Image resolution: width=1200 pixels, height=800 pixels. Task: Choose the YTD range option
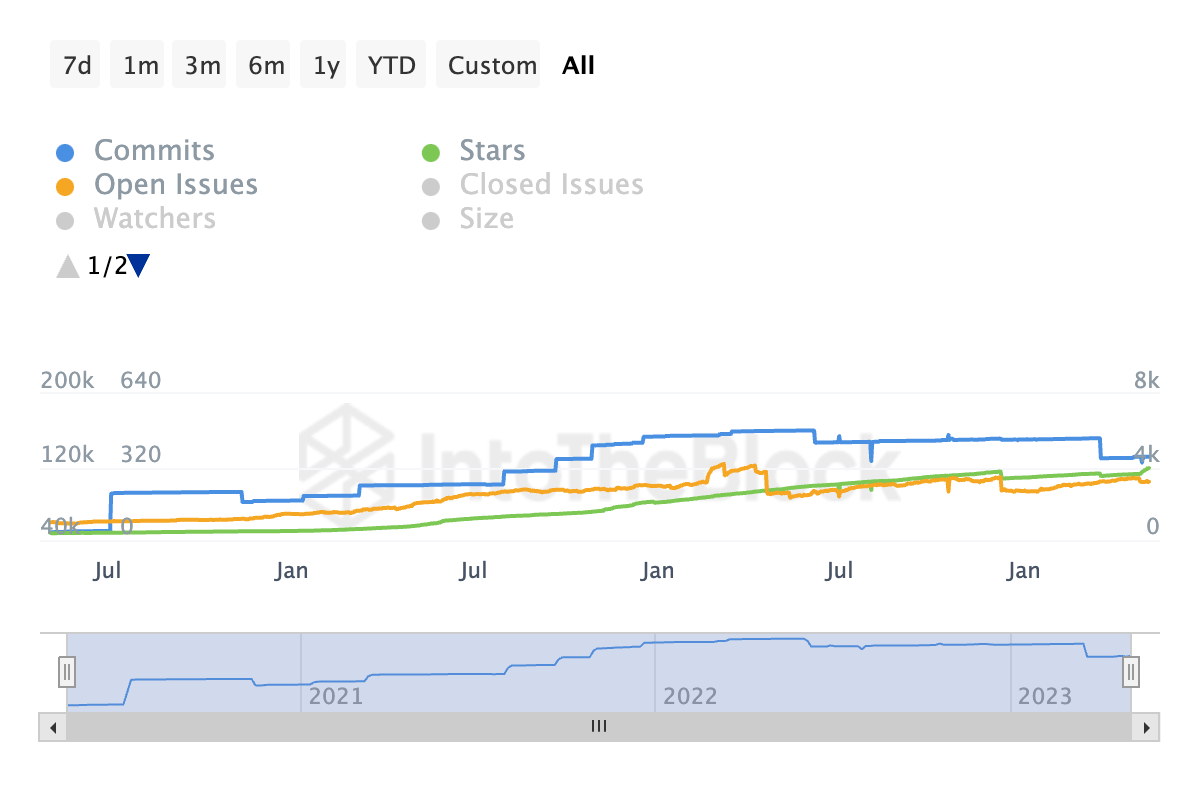click(x=392, y=66)
